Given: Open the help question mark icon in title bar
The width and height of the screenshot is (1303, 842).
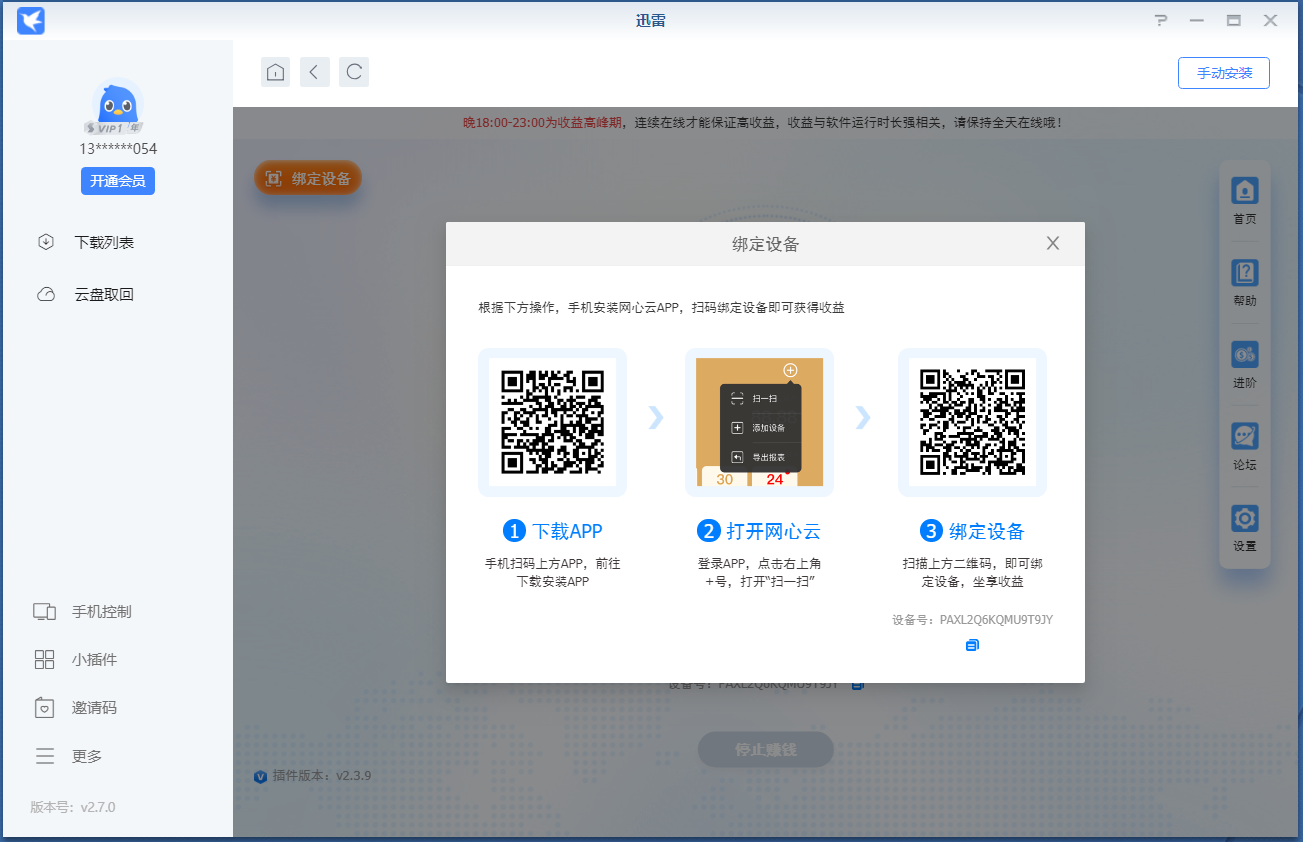Looking at the screenshot, I should pos(1161,20).
